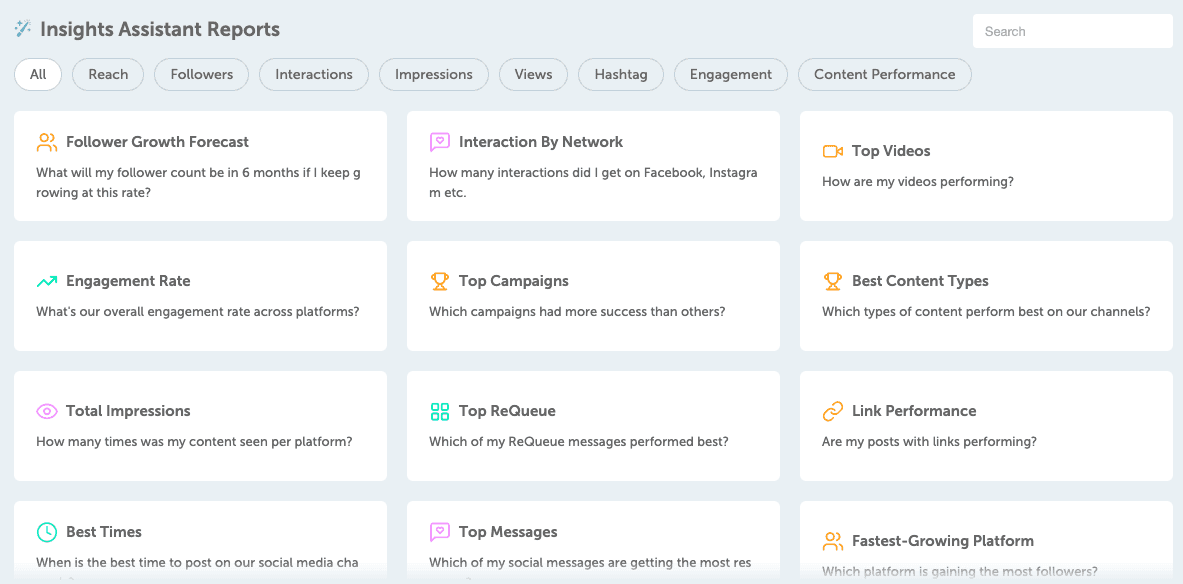This screenshot has width=1183, height=584.
Task: Open the Link Performance report title
Action: [914, 411]
